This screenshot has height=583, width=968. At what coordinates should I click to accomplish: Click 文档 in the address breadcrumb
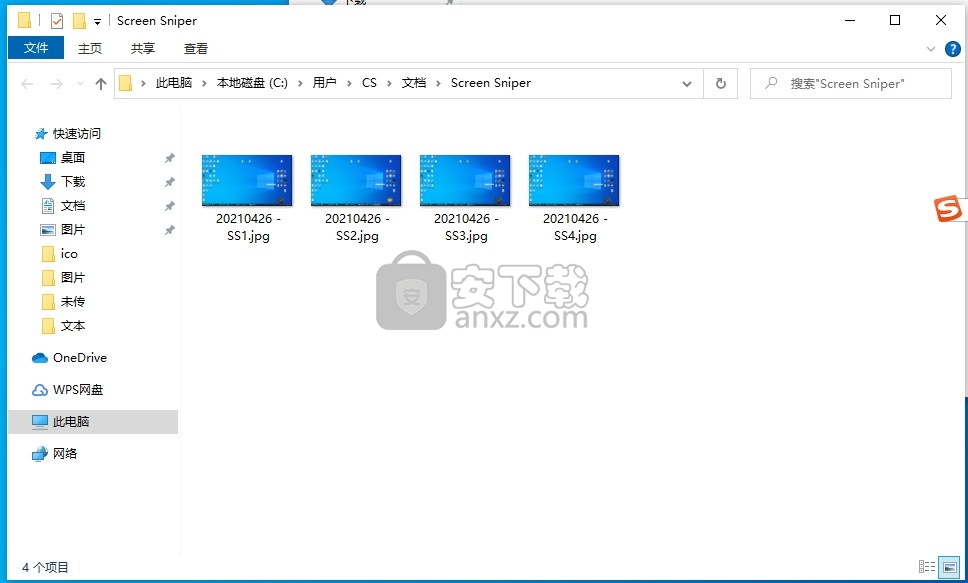[414, 83]
